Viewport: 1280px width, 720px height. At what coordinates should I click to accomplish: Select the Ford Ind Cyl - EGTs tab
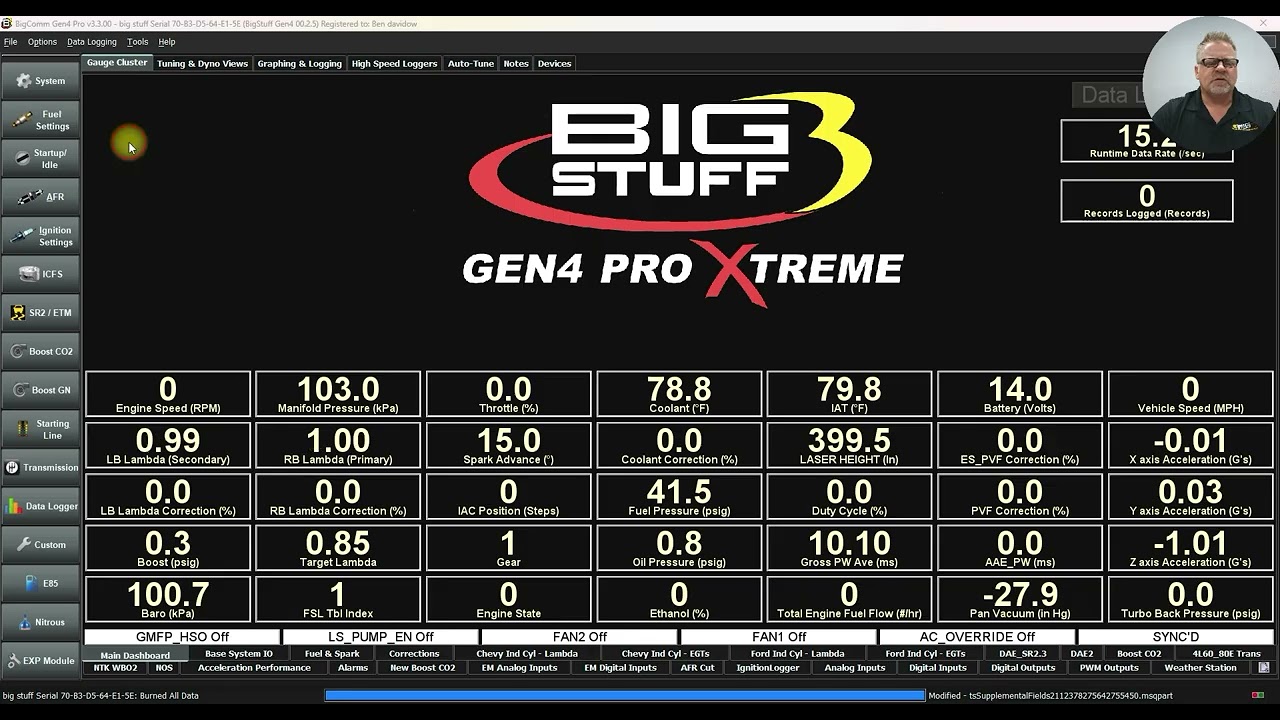925,654
